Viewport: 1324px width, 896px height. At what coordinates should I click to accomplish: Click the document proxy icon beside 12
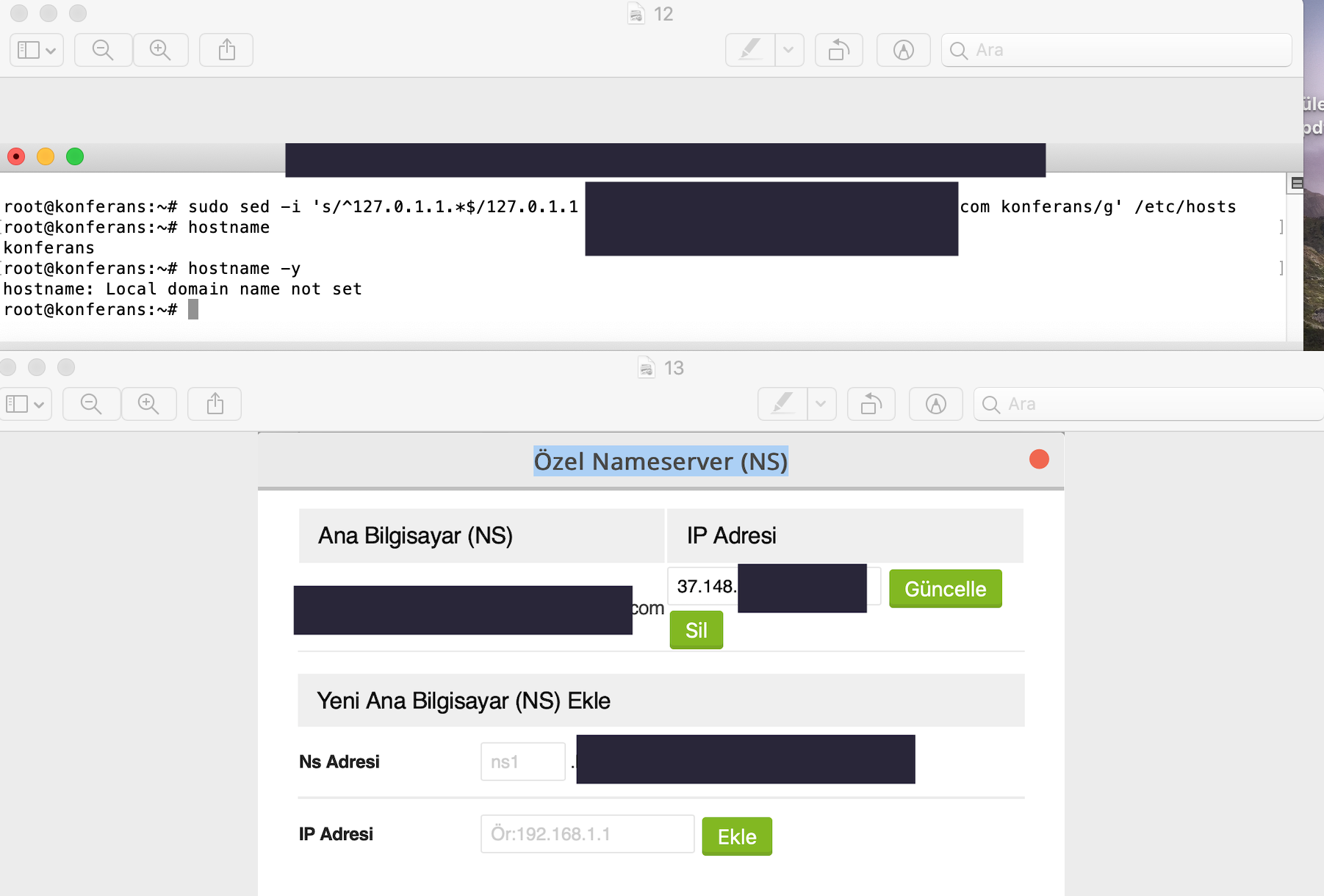click(x=636, y=14)
